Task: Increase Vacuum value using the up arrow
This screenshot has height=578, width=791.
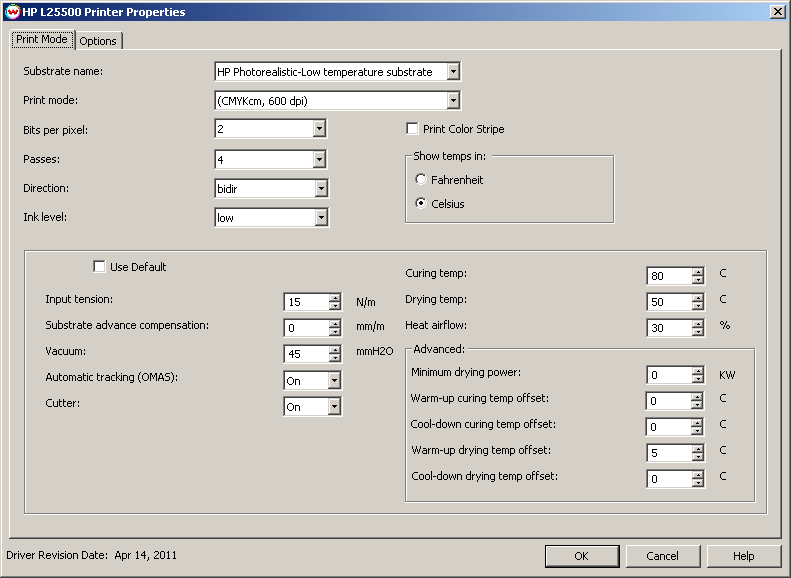Action: [334, 349]
